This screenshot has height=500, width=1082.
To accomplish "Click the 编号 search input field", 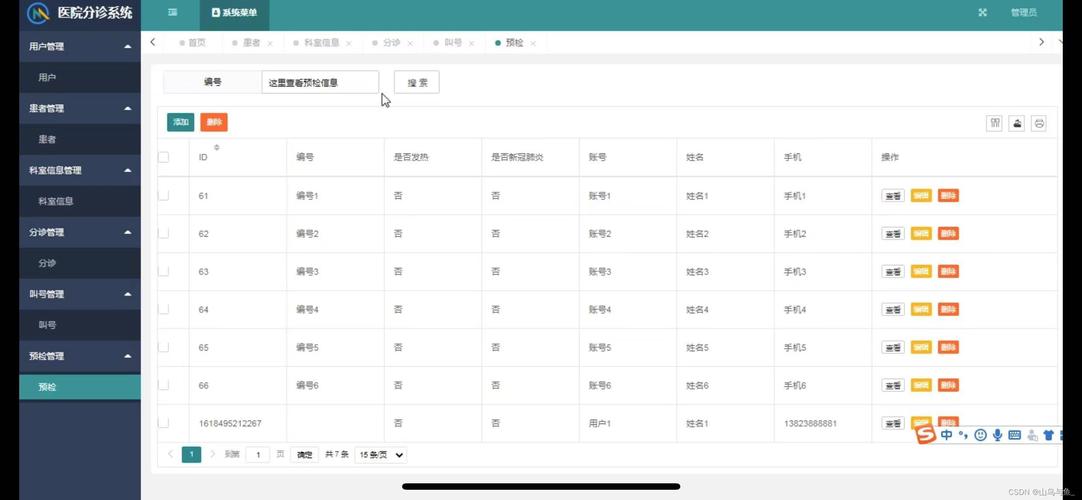I will [x=320, y=82].
